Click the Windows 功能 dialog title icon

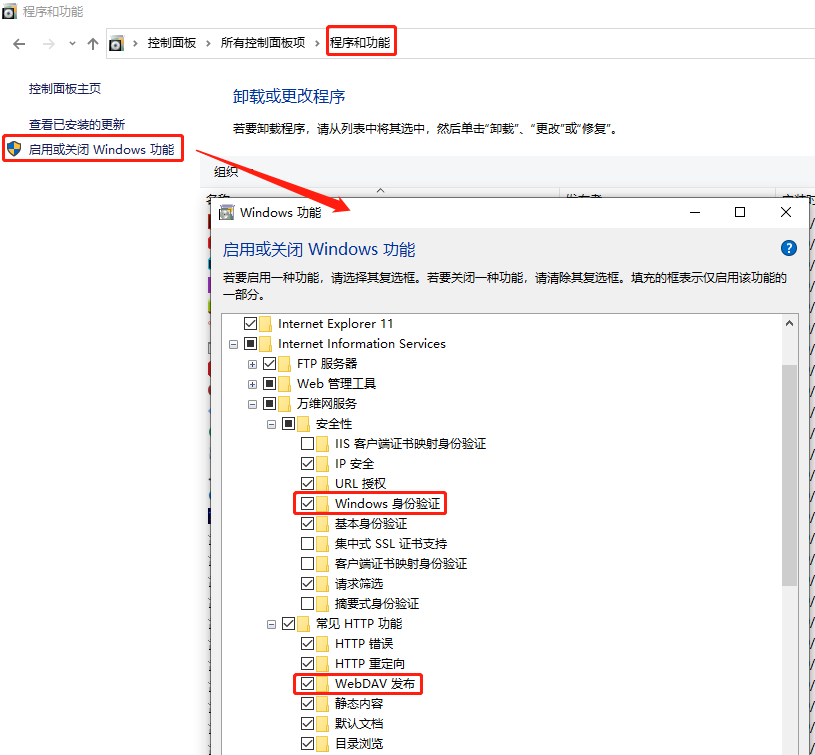click(227, 213)
